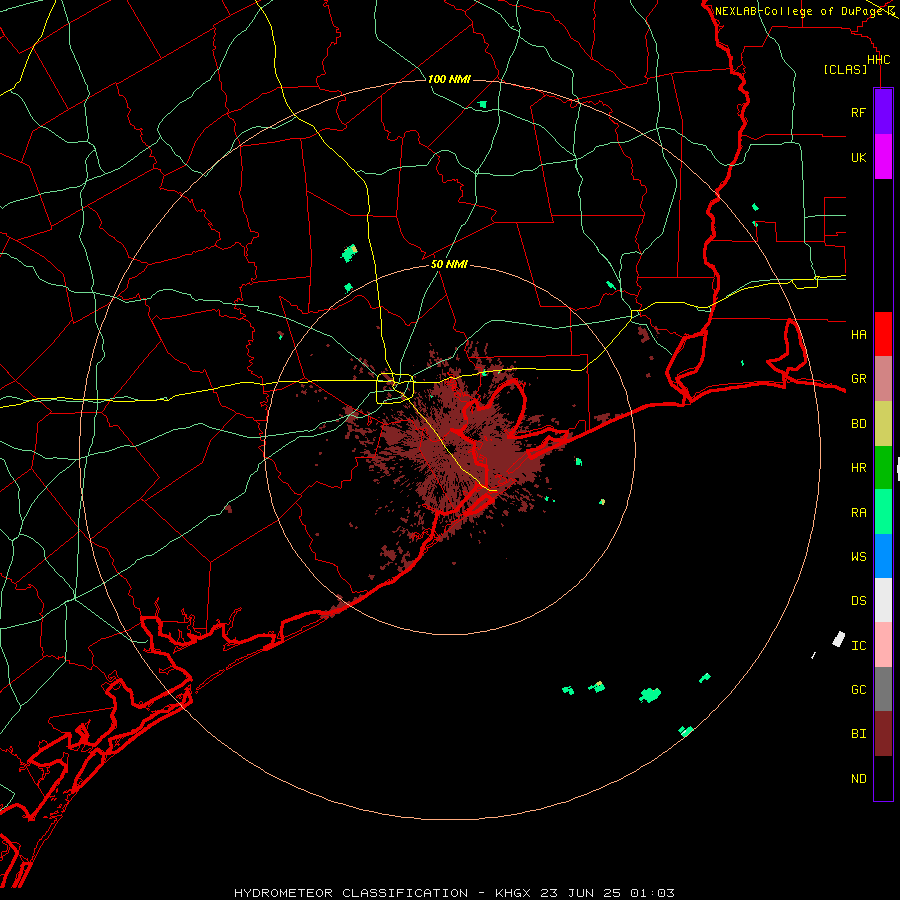
Task: Click the IC light-pink legend swatch
Action: point(883,645)
